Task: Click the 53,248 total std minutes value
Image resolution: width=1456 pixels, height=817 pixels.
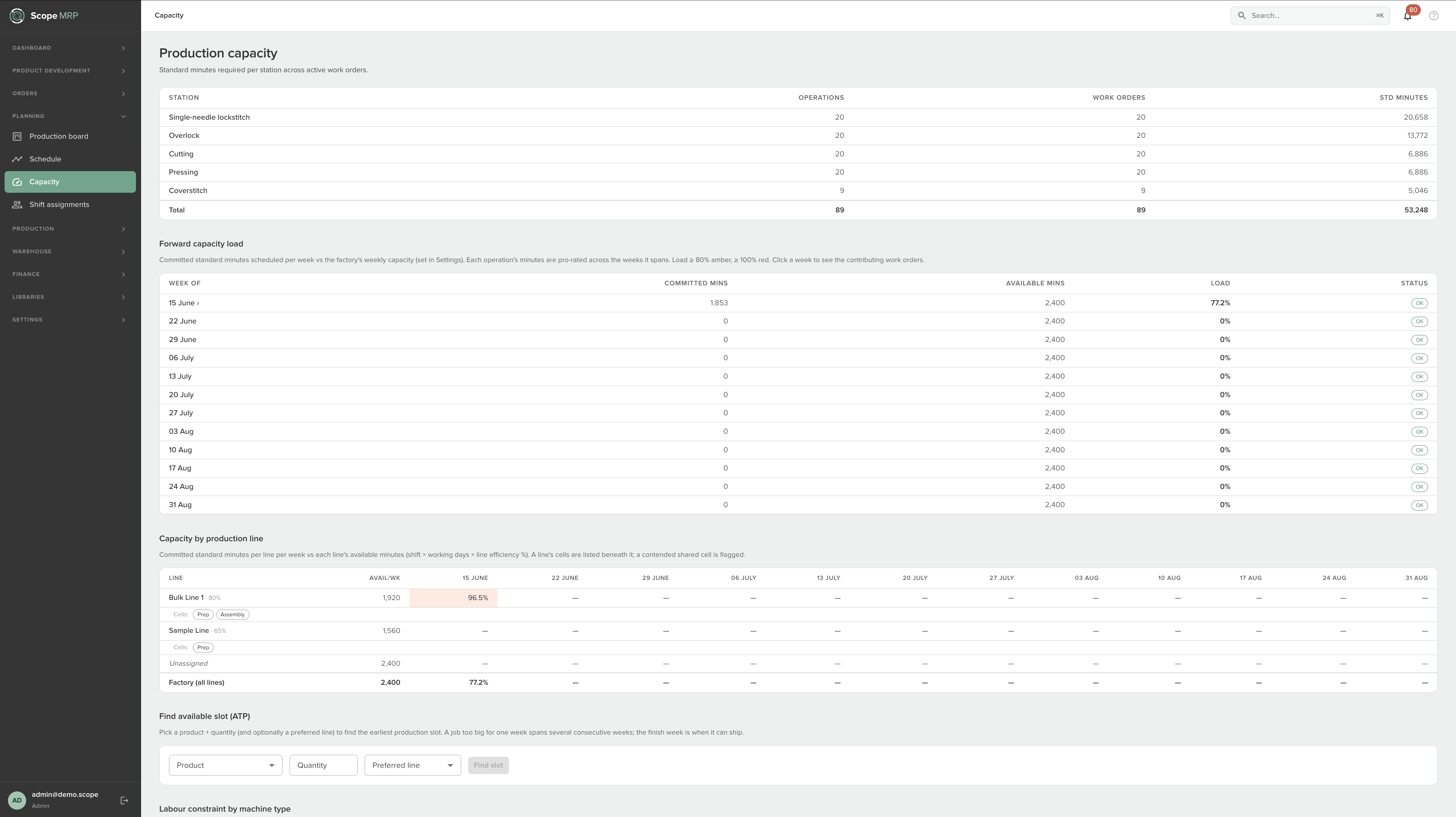Action: coord(1416,210)
